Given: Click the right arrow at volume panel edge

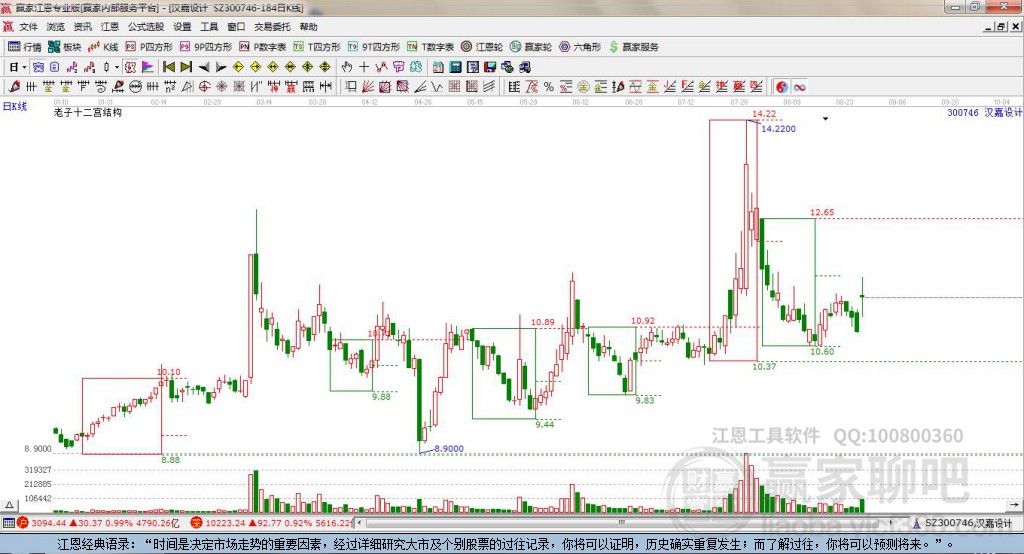Looking at the screenshot, I should 1014,505.
